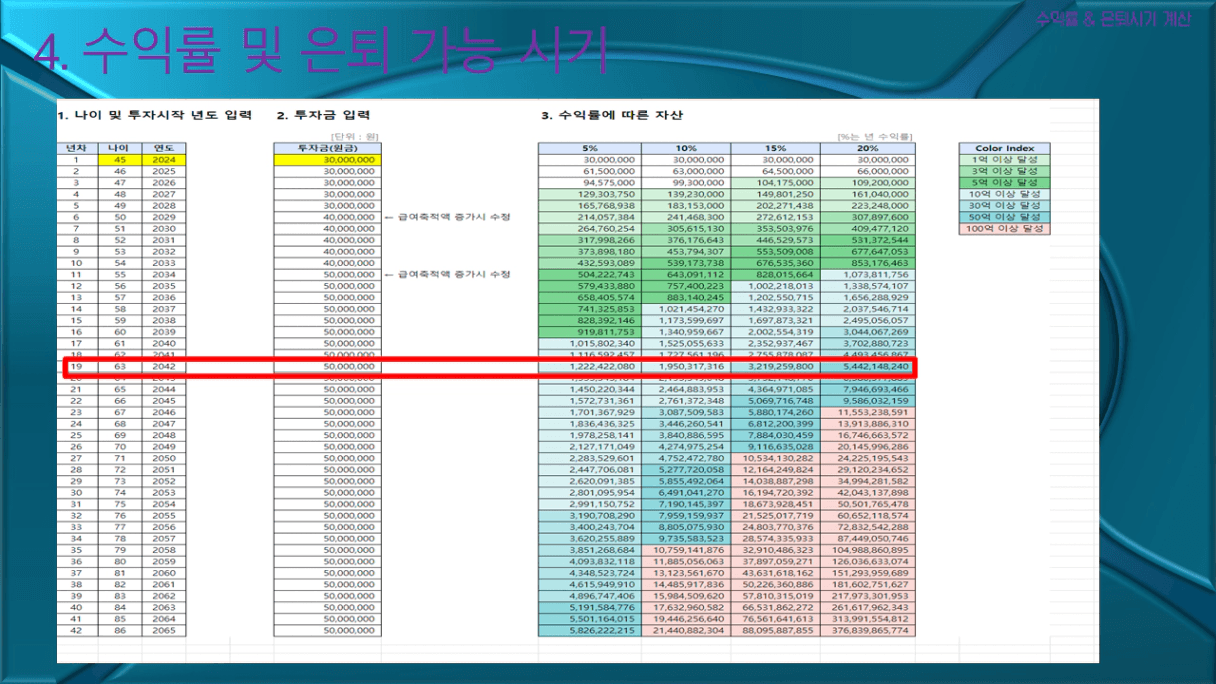1216x684 pixels.
Task: Select the cell '214,057,384'
Action: pyautogui.click(x=590, y=217)
